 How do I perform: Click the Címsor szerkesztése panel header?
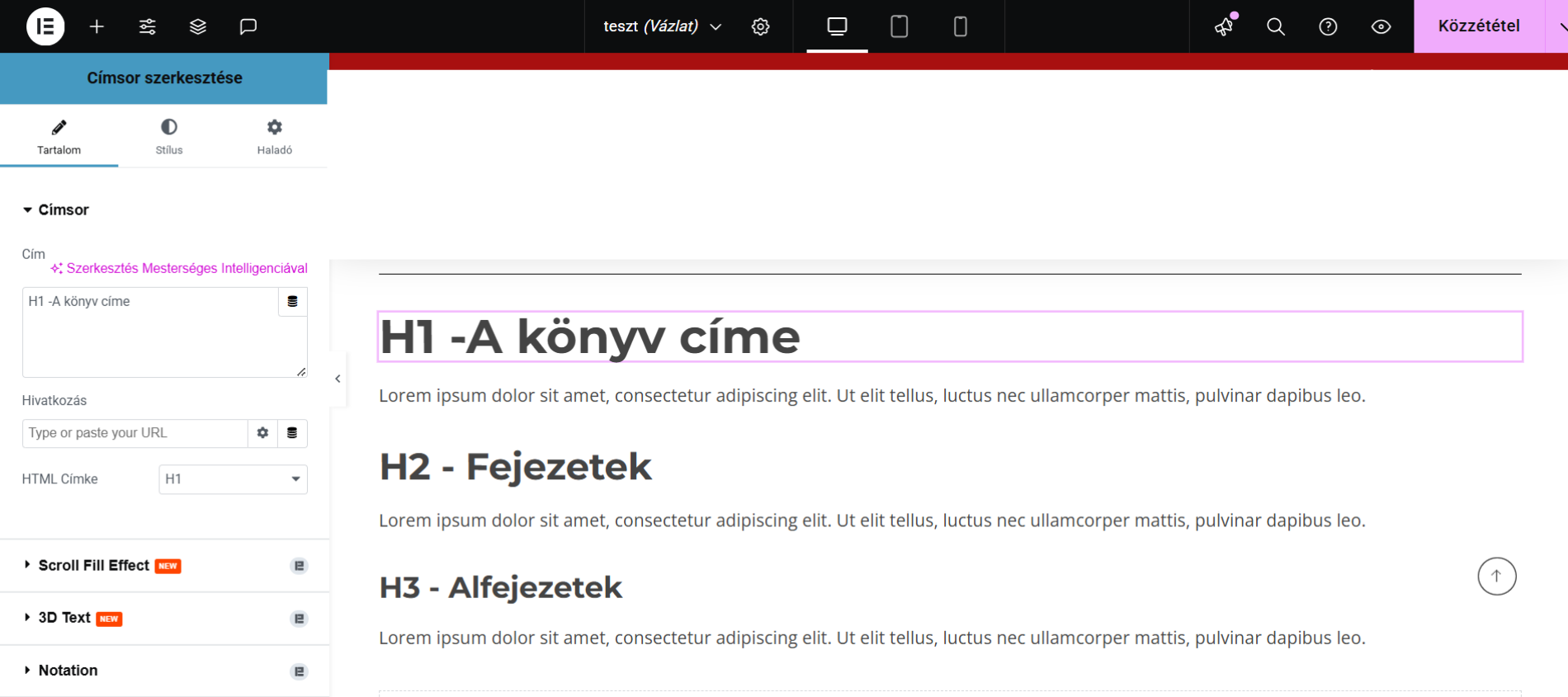click(164, 78)
